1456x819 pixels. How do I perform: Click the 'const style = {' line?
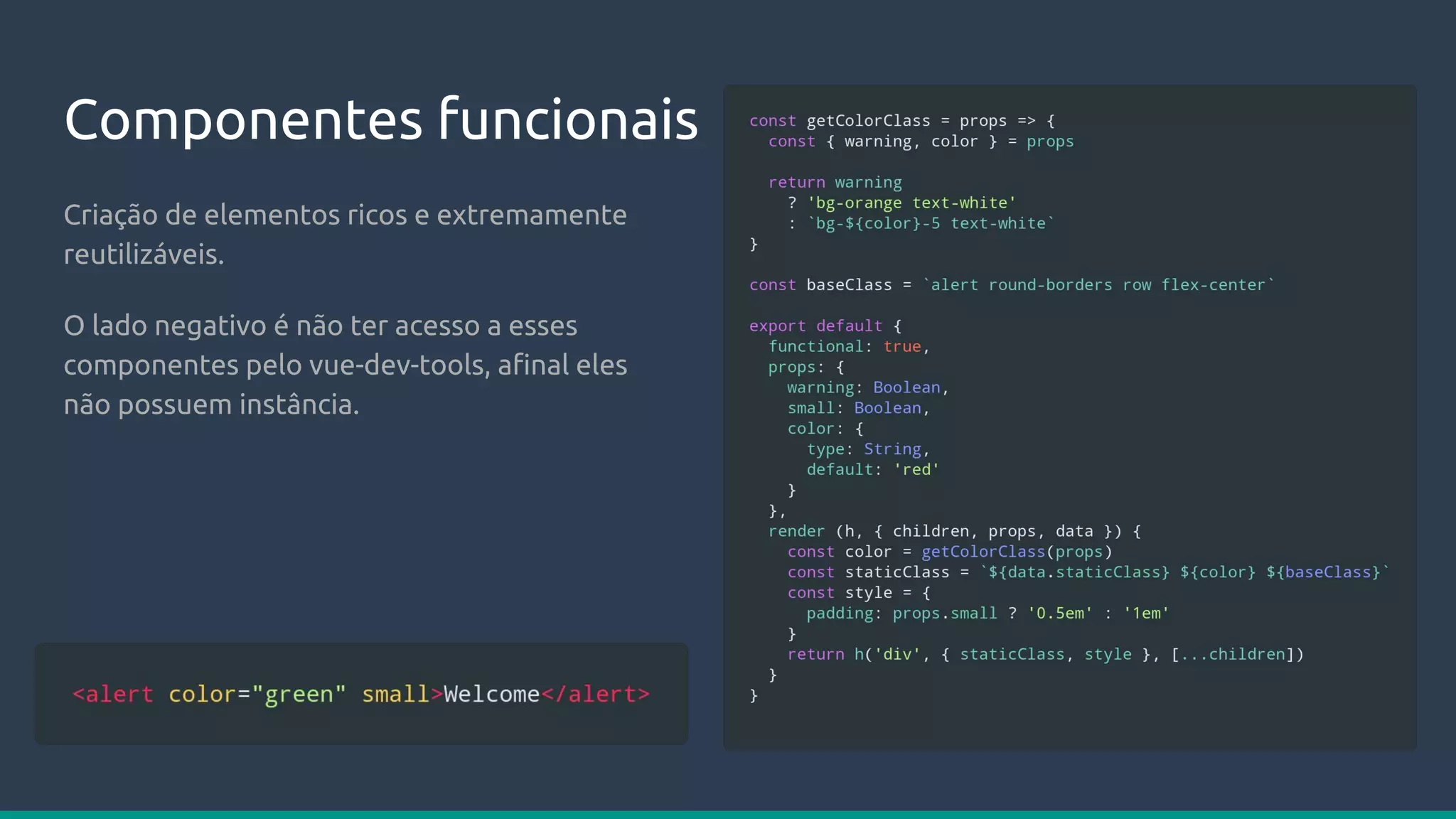pos(858,593)
